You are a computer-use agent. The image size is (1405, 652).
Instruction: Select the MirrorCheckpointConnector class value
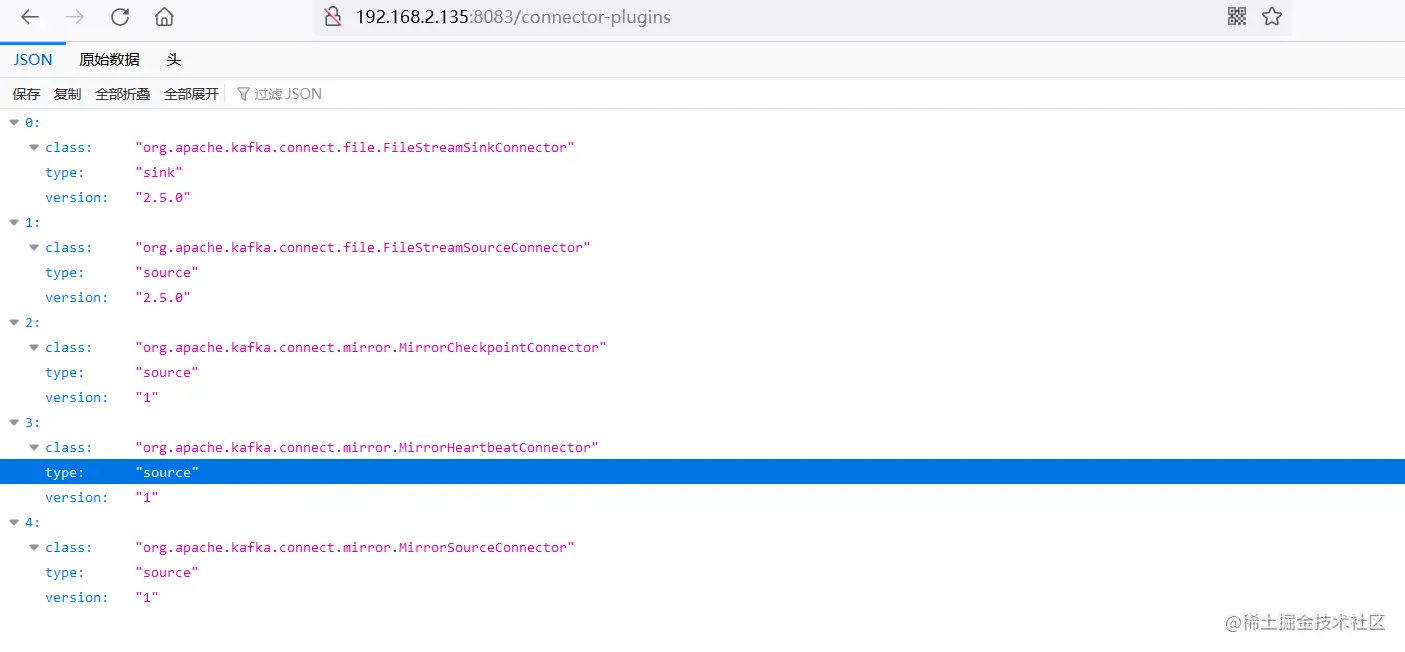371,347
